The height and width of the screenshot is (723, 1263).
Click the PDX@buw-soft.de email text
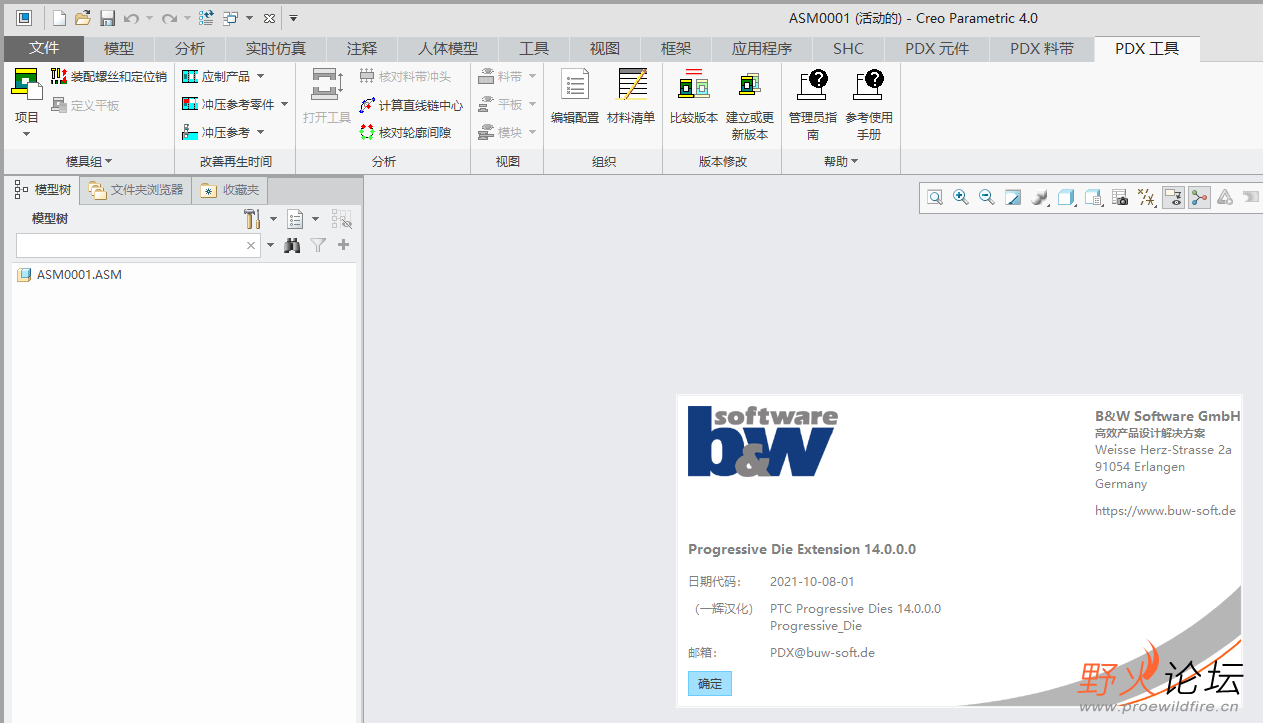coord(822,652)
